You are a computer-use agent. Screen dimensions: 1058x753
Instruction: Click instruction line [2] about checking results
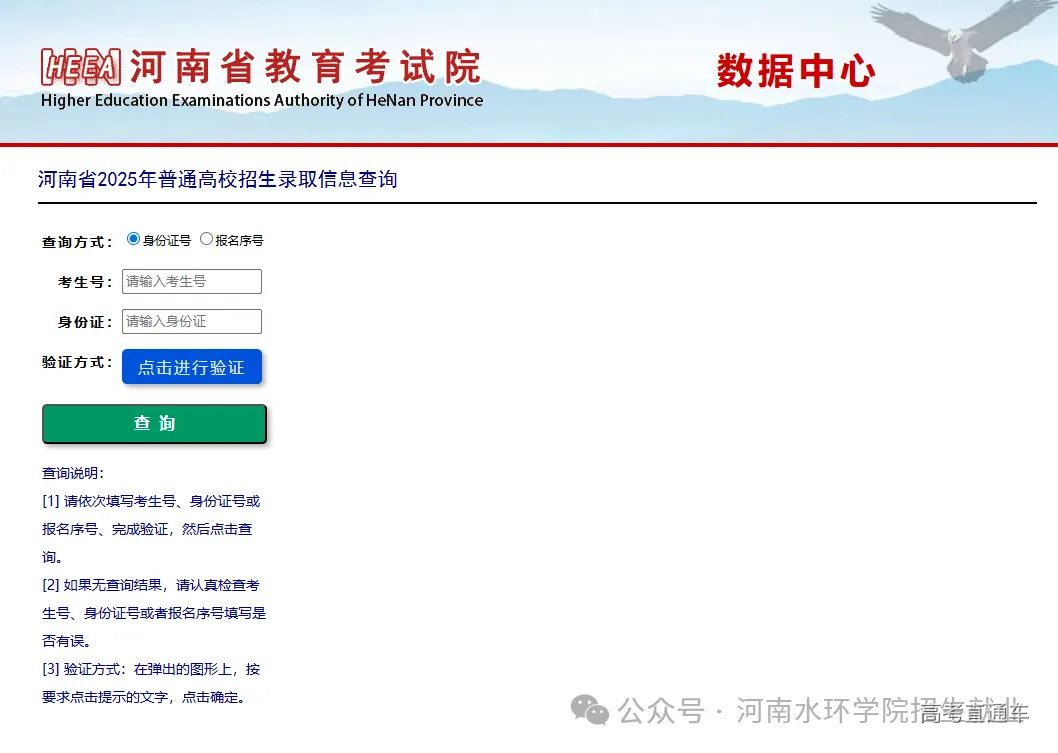tap(152, 585)
